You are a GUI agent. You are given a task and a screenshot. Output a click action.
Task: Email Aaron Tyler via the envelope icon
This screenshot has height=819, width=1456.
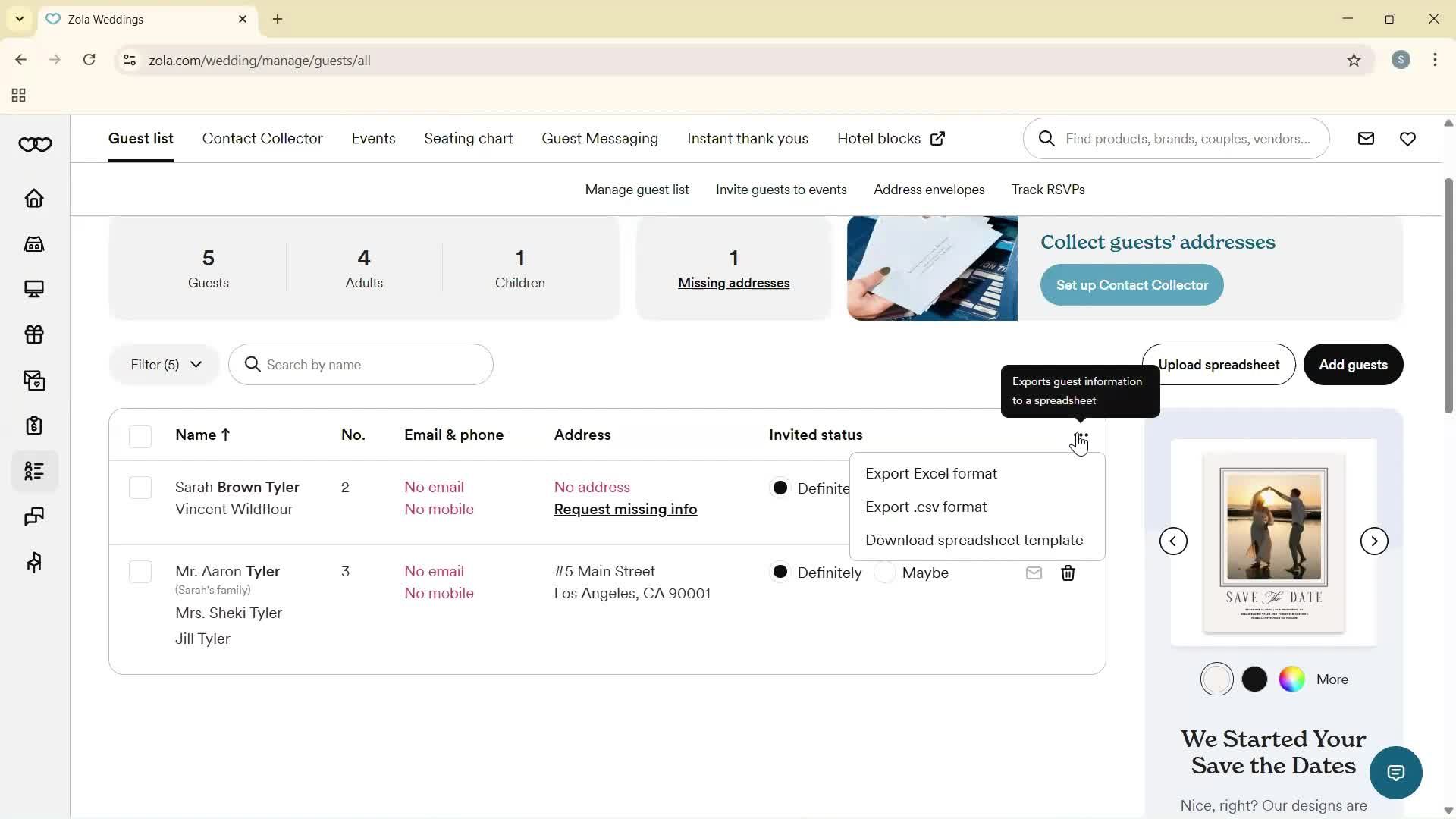pyautogui.click(x=1033, y=573)
